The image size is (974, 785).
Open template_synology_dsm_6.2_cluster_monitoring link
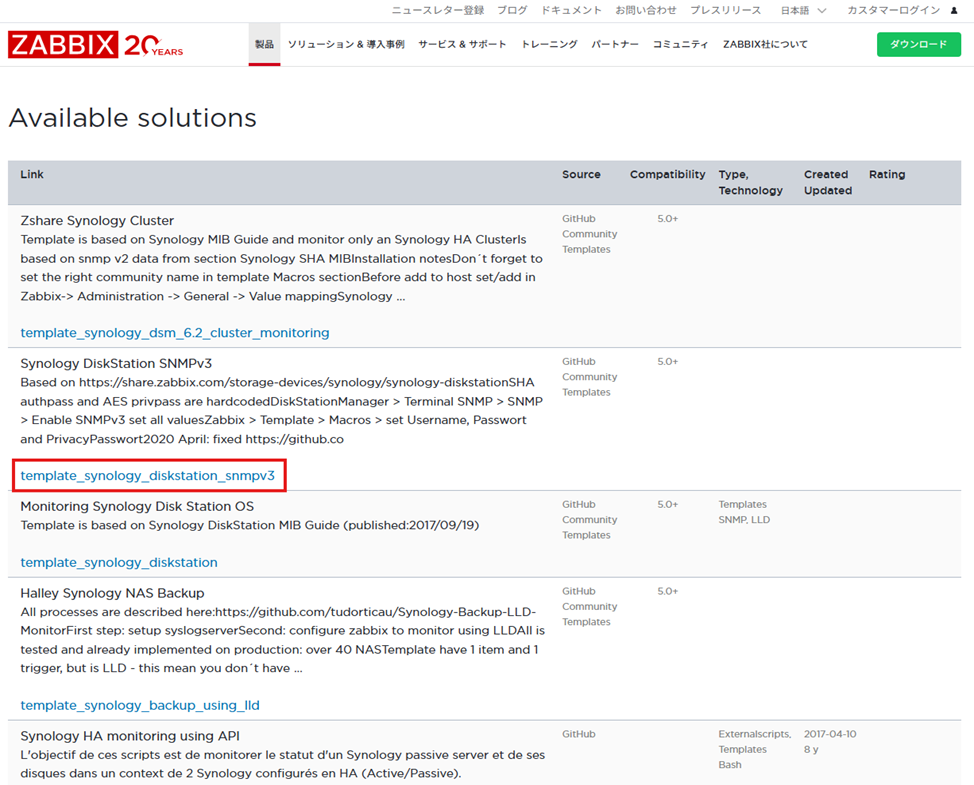click(x=175, y=333)
